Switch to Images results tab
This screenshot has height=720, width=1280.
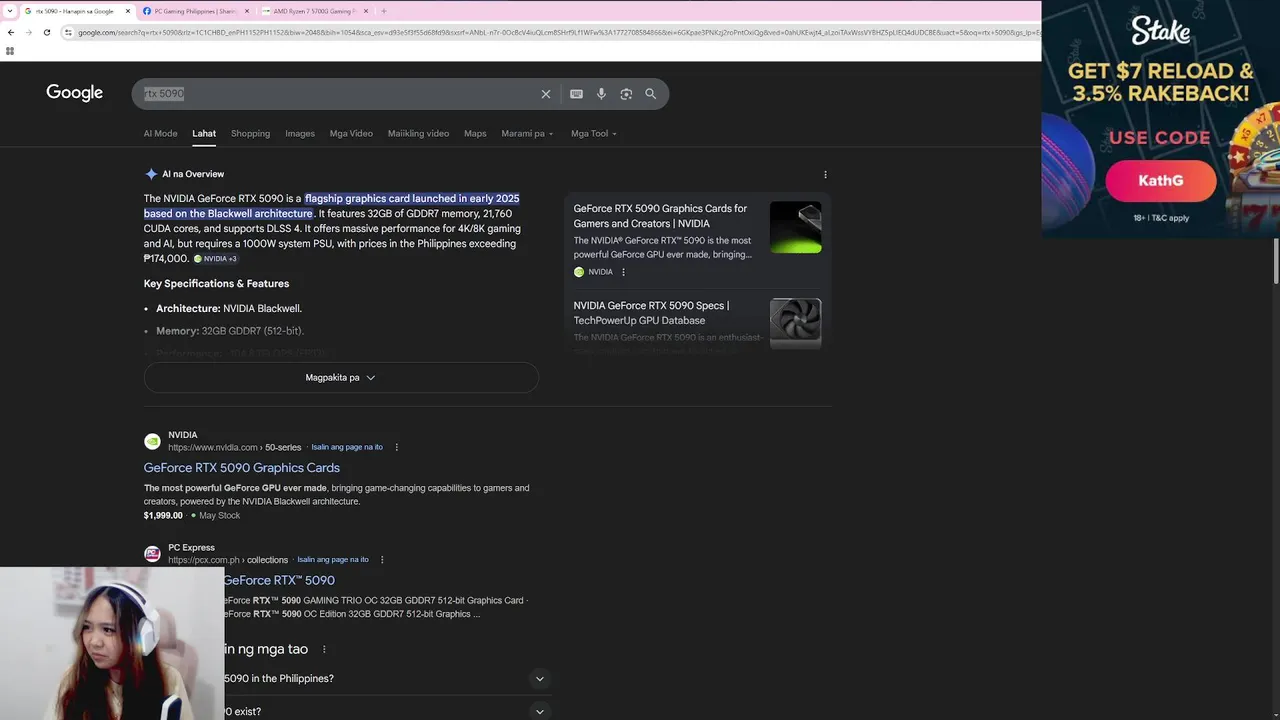pos(300,133)
